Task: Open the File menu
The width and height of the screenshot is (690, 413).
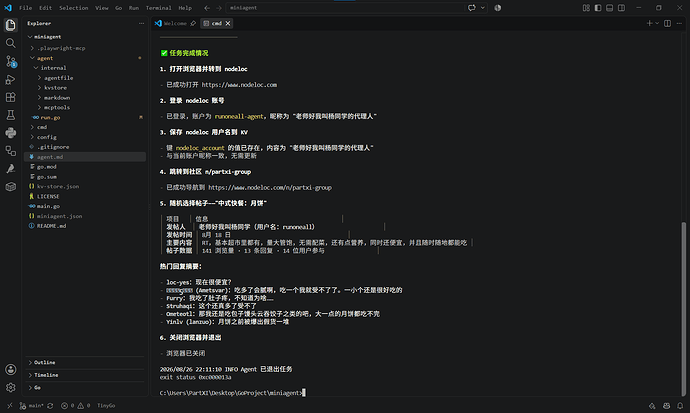Action: click(x=26, y=8)
